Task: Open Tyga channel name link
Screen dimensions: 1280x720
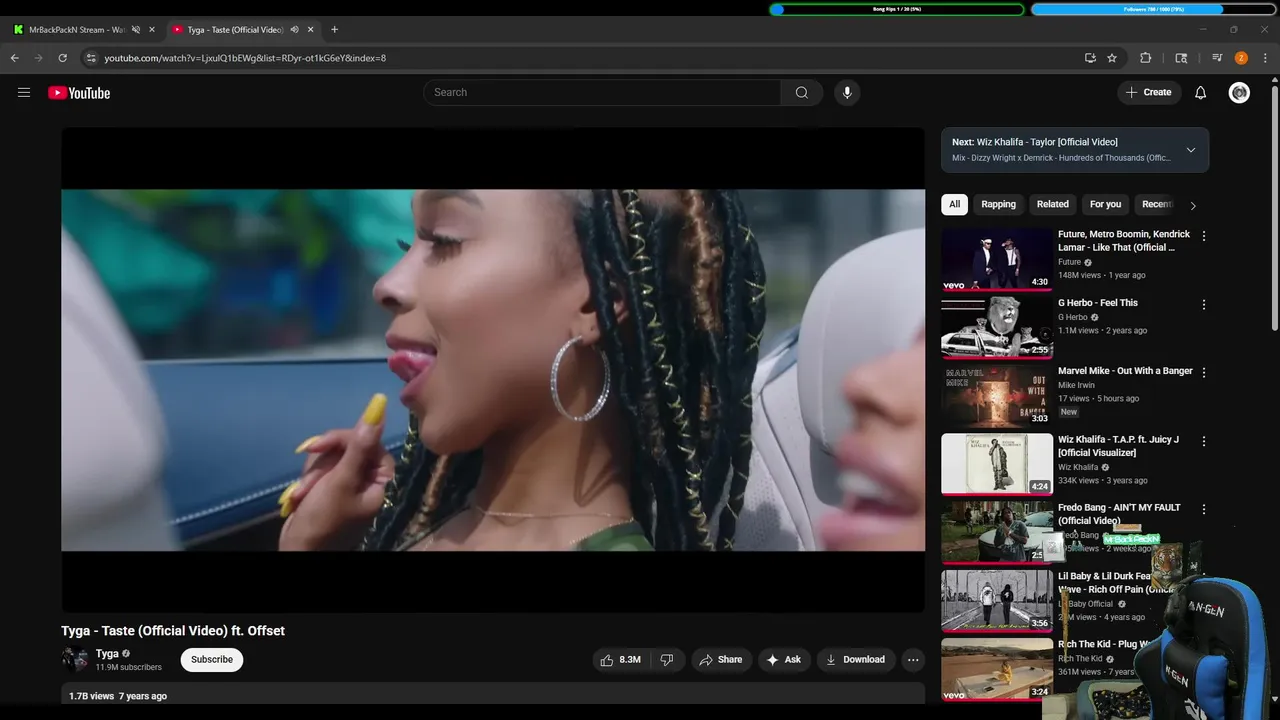Action: (107, 654)
